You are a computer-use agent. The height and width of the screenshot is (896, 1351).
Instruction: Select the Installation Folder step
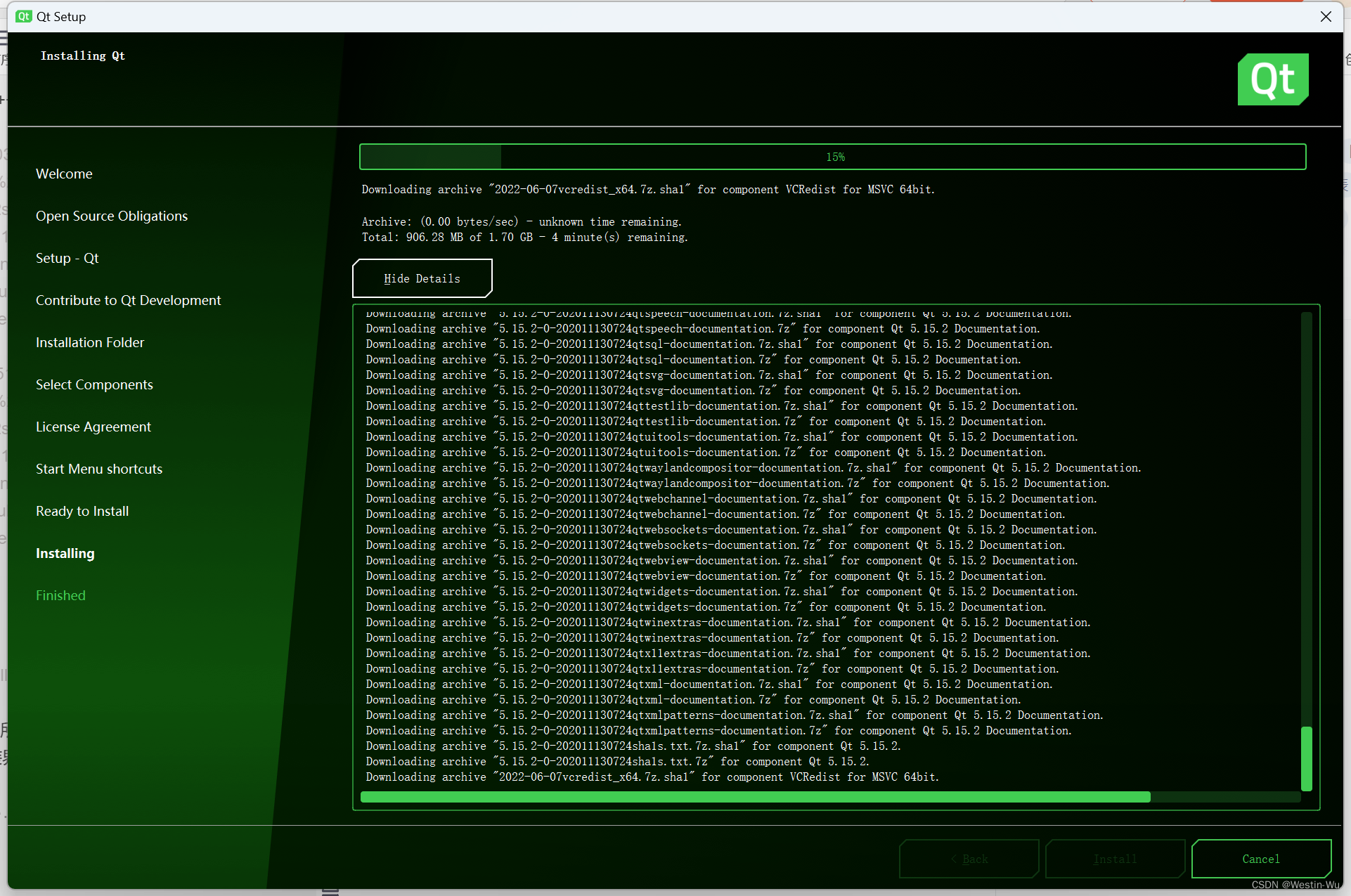(x=90, y=342)
